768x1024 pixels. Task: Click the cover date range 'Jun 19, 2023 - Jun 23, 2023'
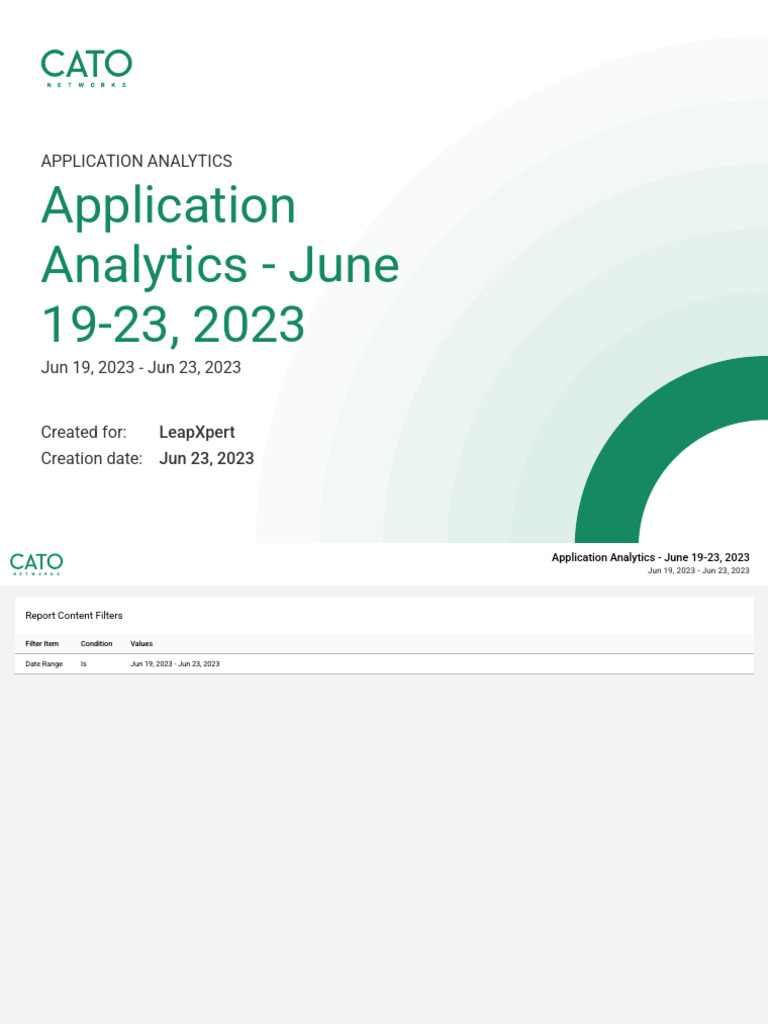click(141, 368)
